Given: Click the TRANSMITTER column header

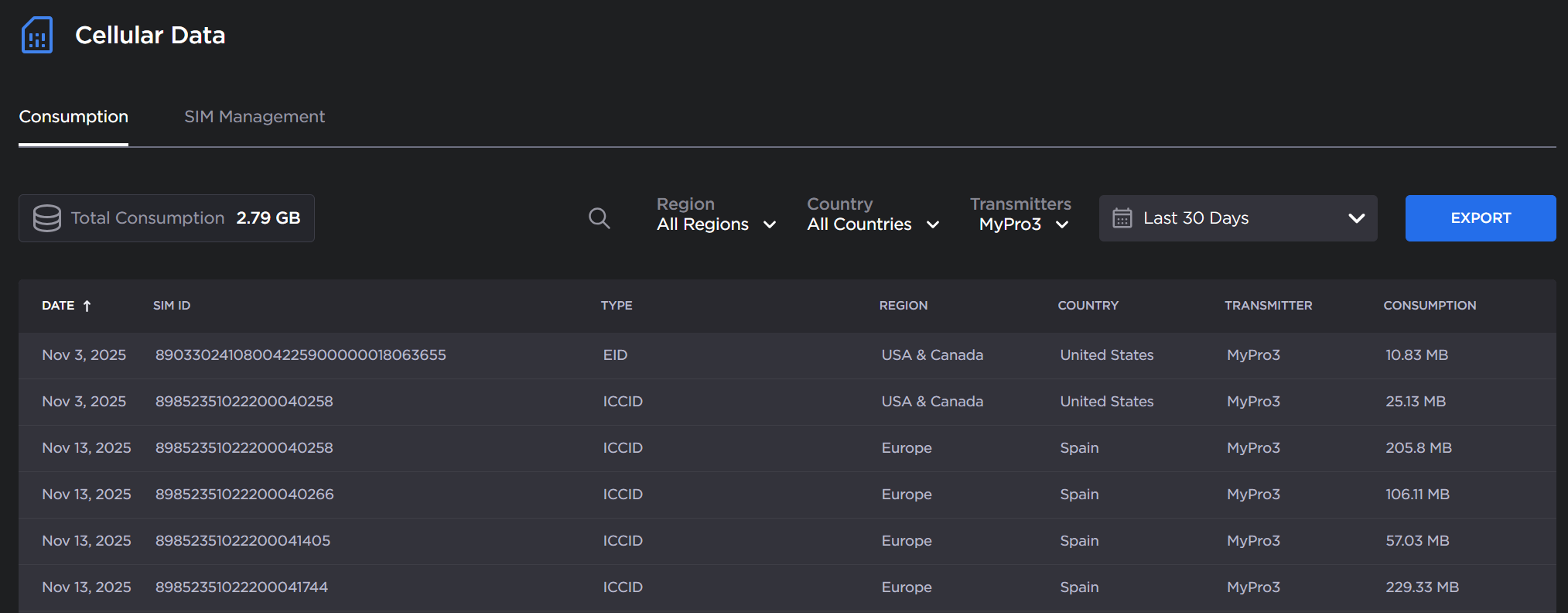Looking at the screenshot, I should tap(1268, 306).
